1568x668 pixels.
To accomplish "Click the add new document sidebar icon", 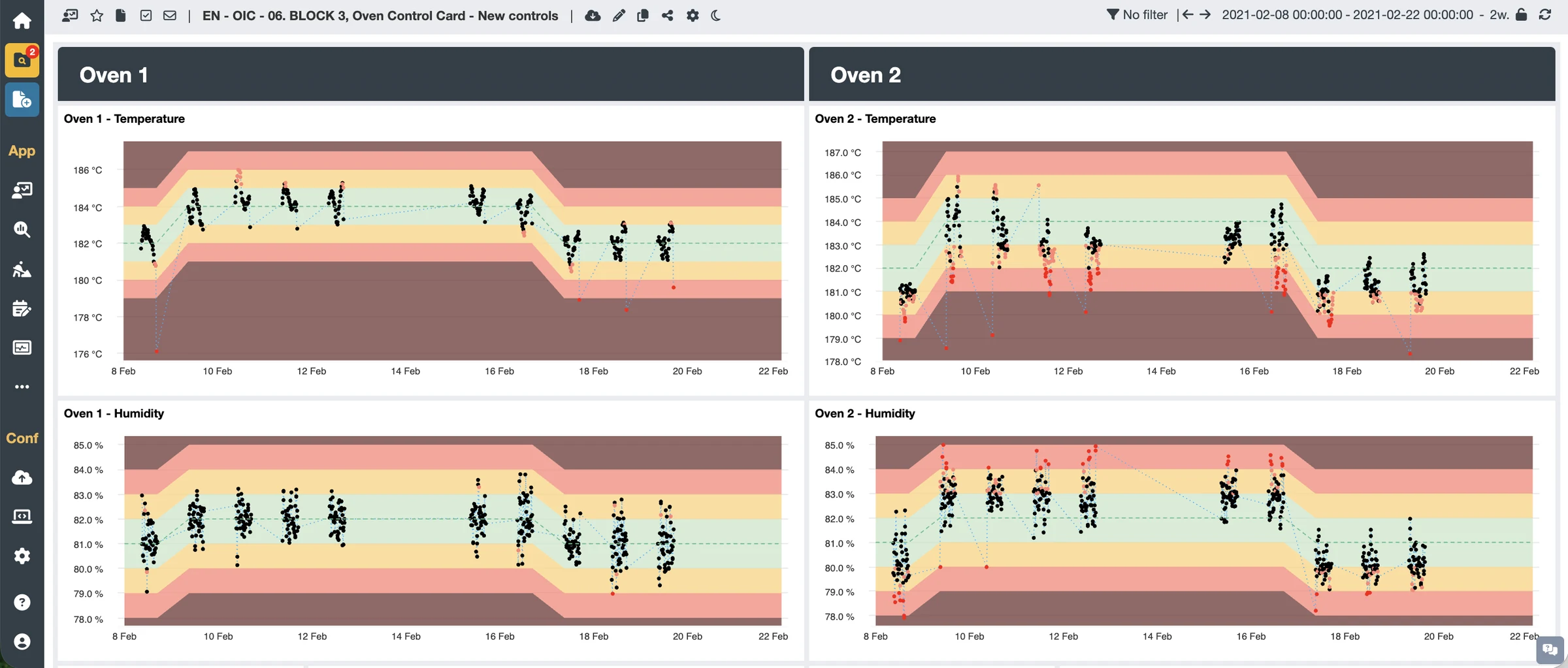I will pos(22,100).
